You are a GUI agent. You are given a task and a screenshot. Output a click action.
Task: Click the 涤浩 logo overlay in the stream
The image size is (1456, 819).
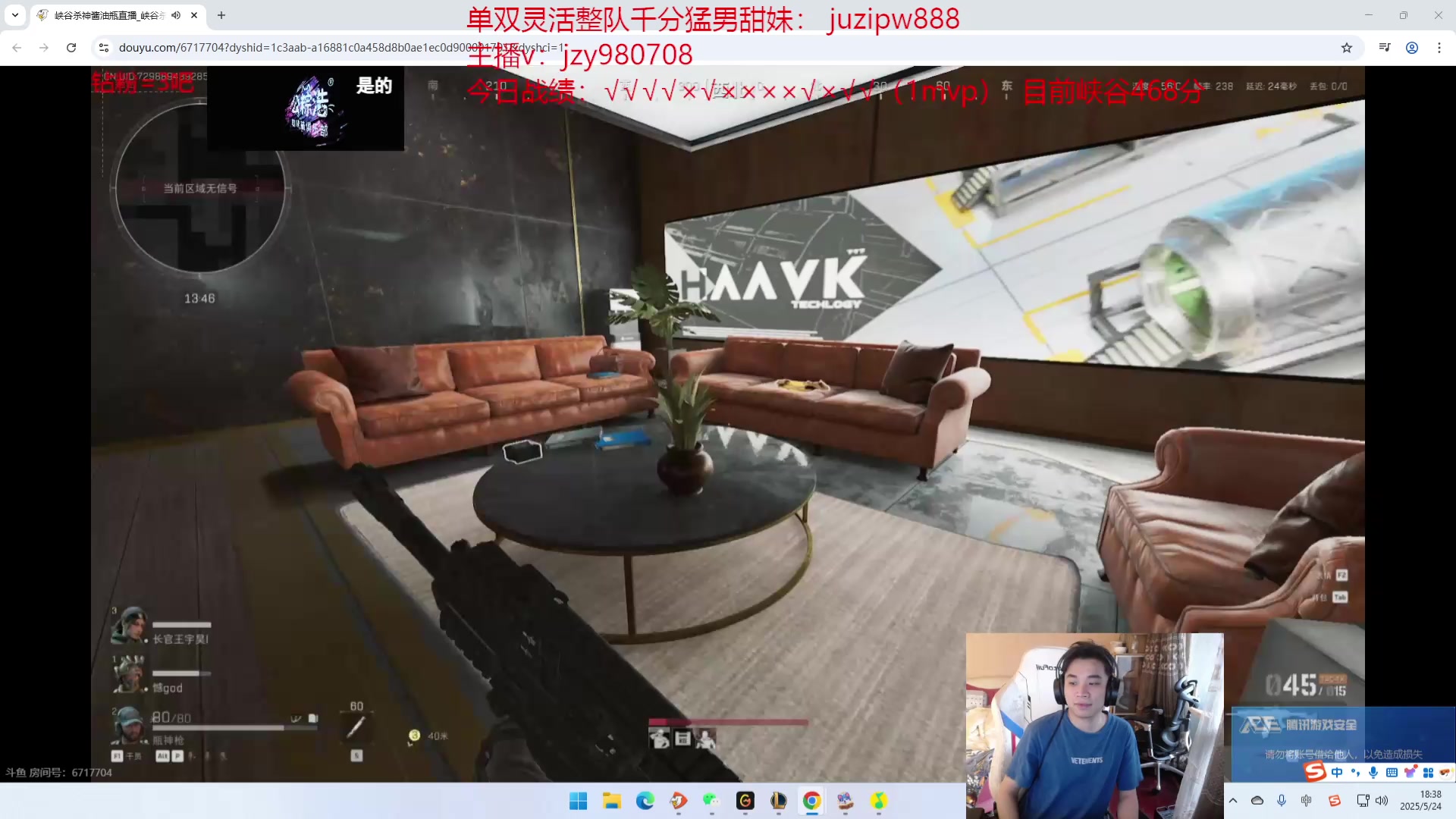[x=306, y=108]
